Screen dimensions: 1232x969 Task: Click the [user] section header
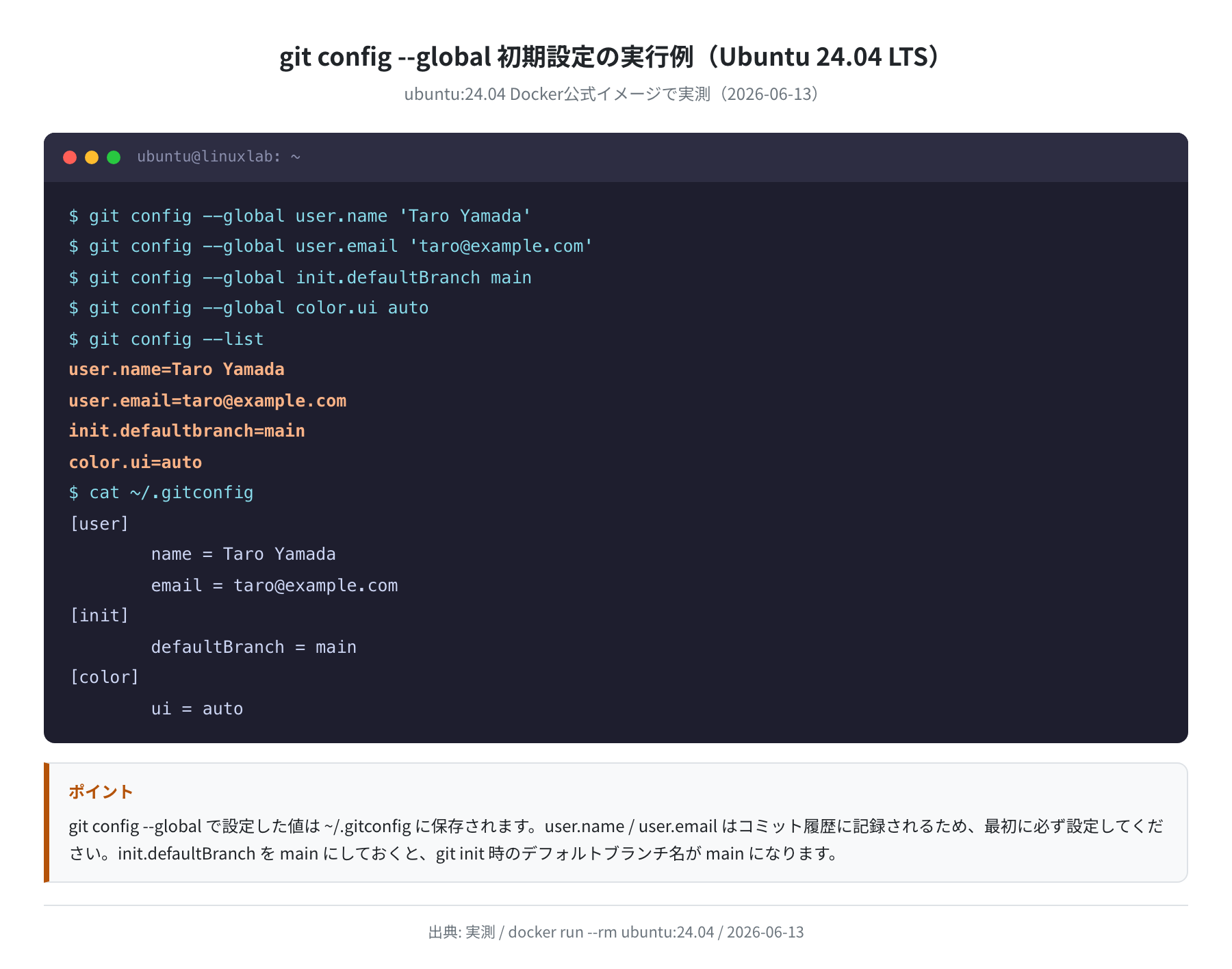[99, 524]
